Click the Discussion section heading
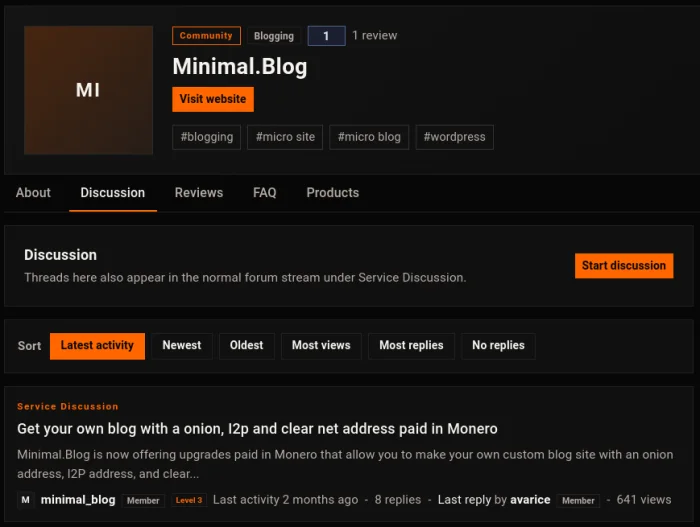The width and height of the screenshot is (700, 527). coord(60,255)
